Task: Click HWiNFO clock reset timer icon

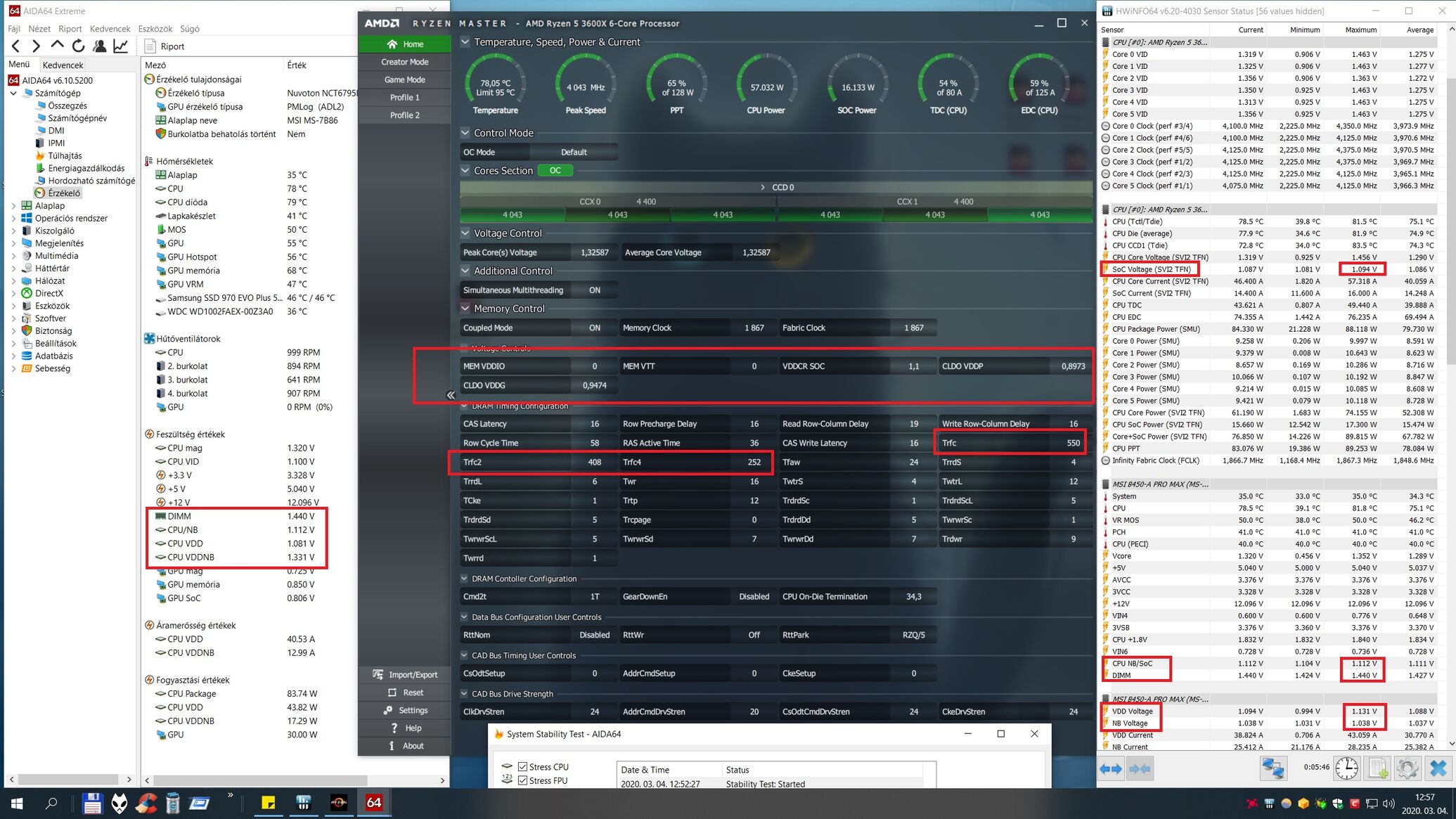Action: (1347, 768)
